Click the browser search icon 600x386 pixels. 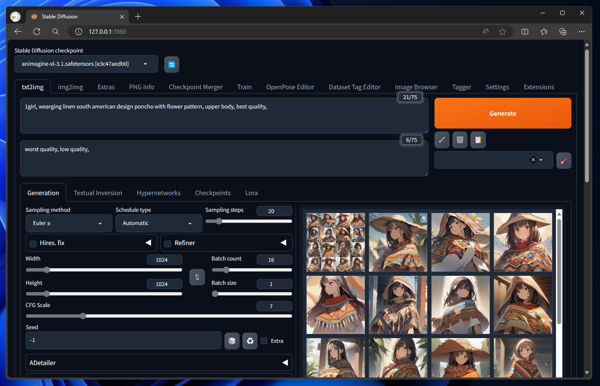coord(55,32)
